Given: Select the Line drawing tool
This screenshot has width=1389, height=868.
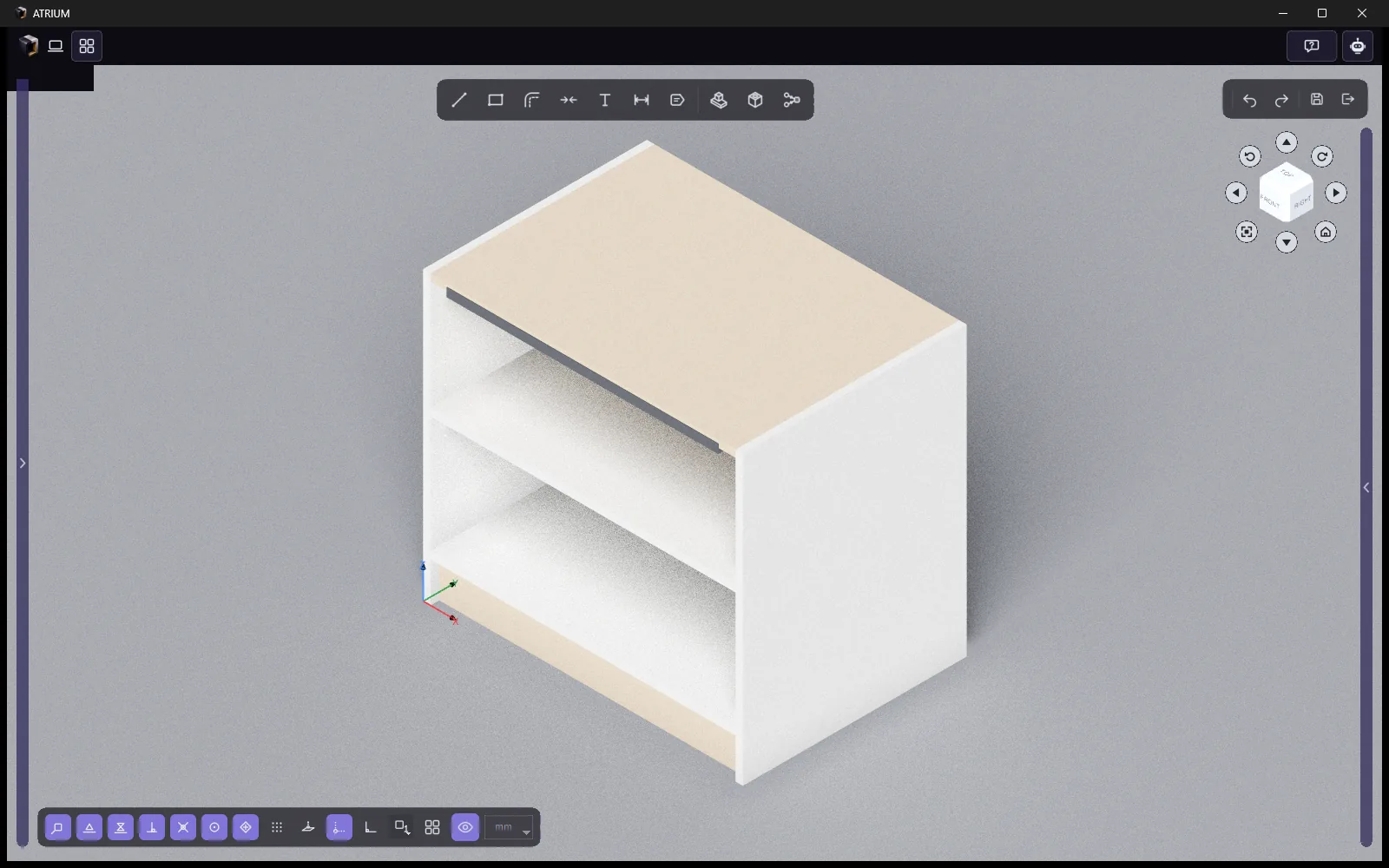Looking at the screenshot, I should 459,100.
